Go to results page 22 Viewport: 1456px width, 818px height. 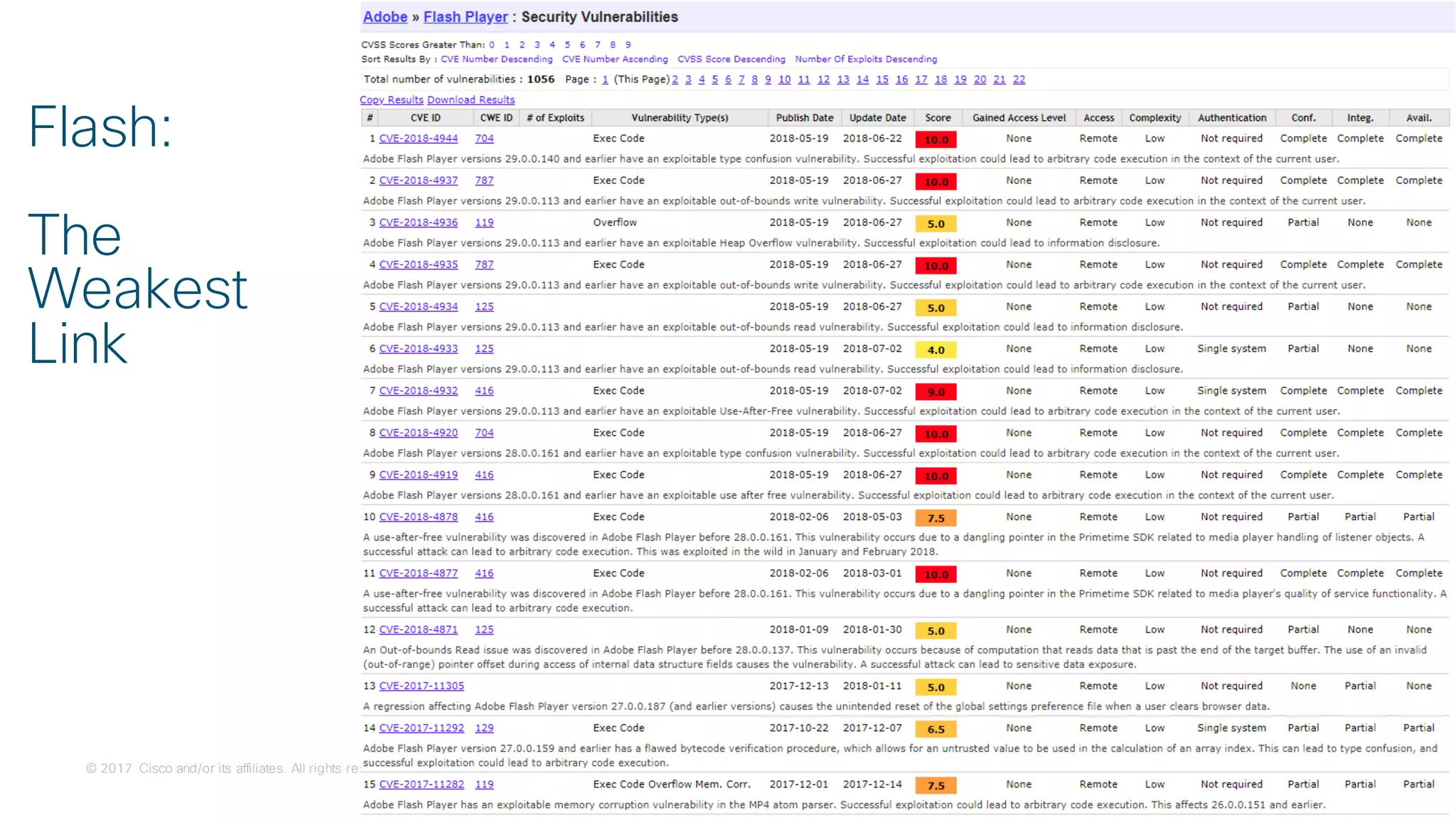1019,80
